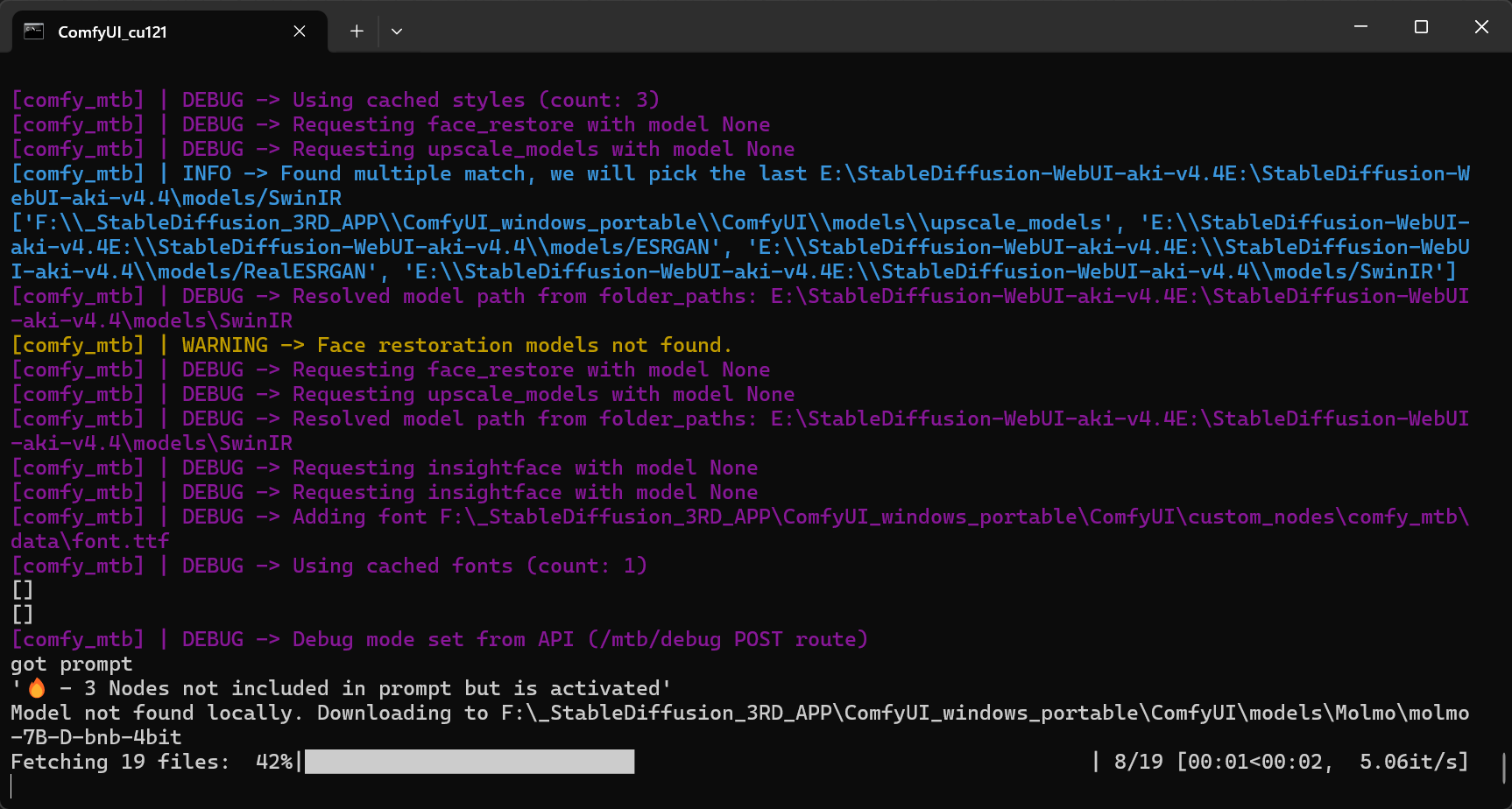
Task: Click the text cursor at the terminal bottom
Action: coord(12,786)
